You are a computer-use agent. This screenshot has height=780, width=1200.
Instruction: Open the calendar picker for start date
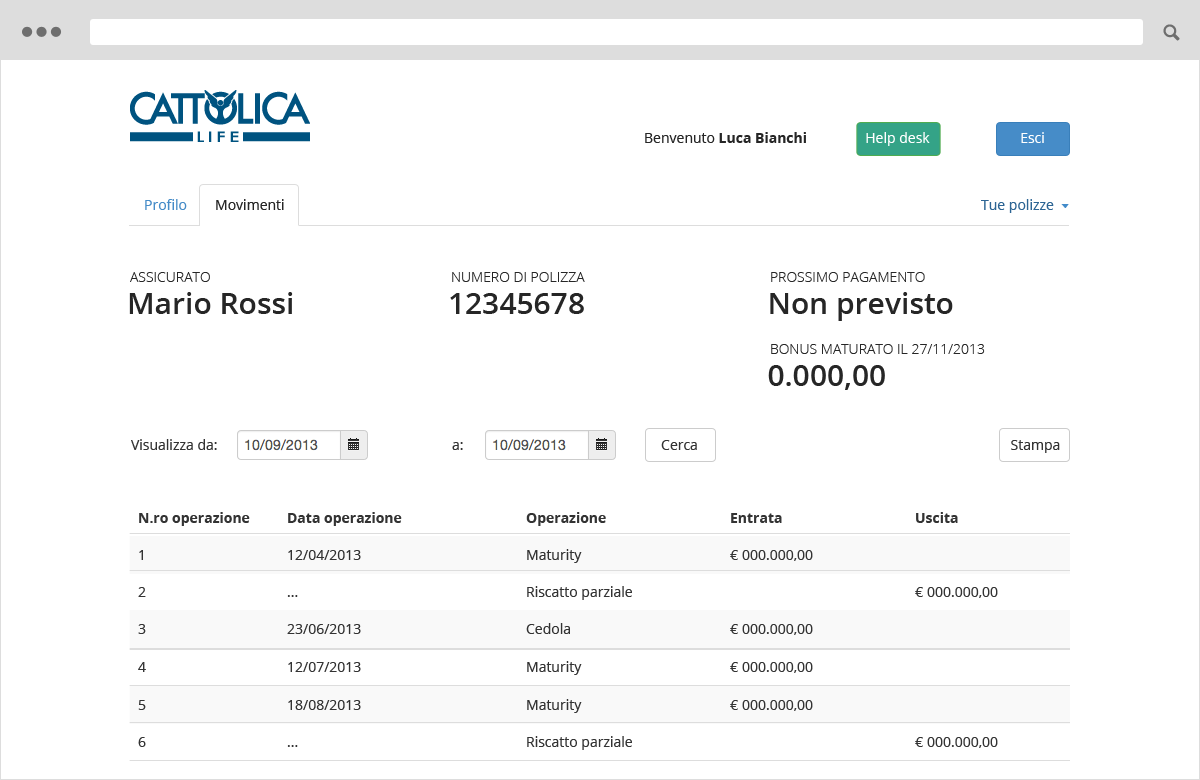pos(354,445)
